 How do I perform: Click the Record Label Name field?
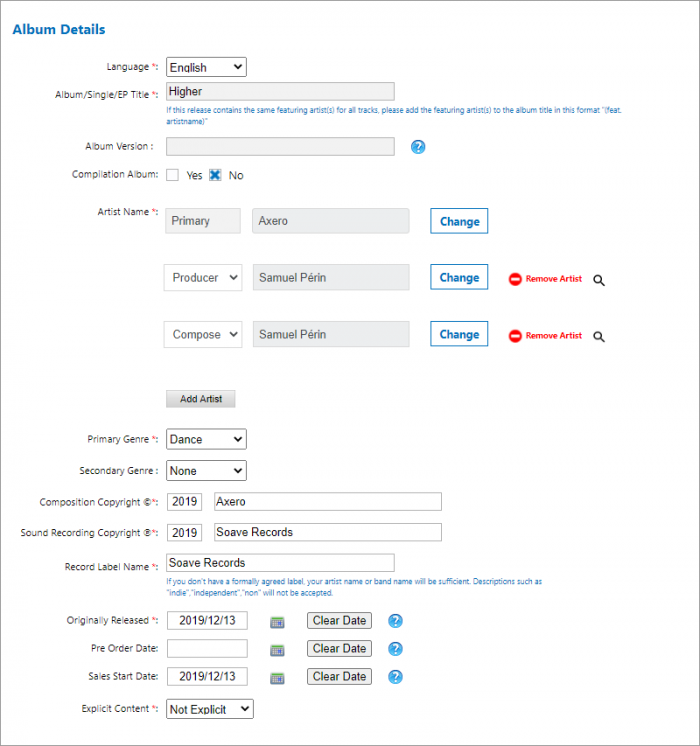(280, 563)
